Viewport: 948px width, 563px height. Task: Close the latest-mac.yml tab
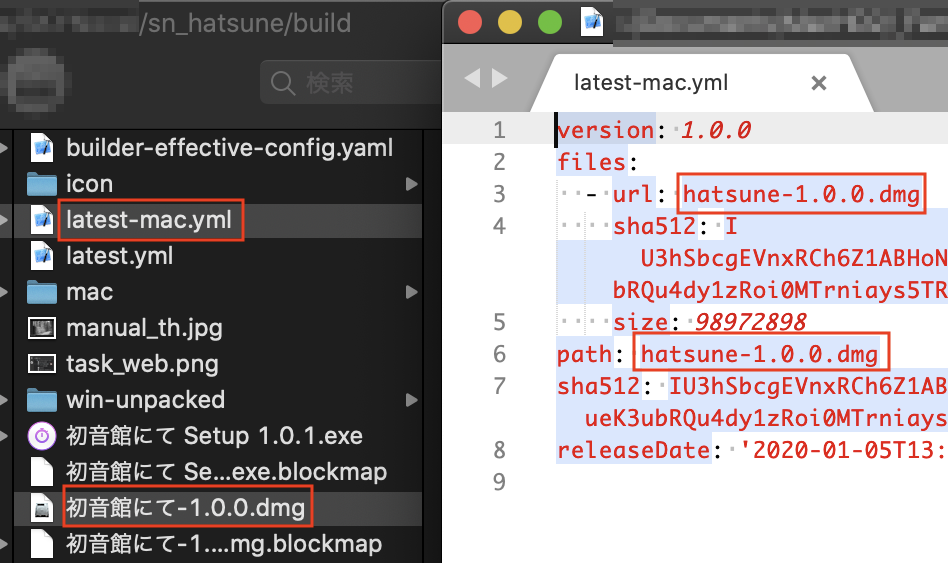tap(819, 83)
